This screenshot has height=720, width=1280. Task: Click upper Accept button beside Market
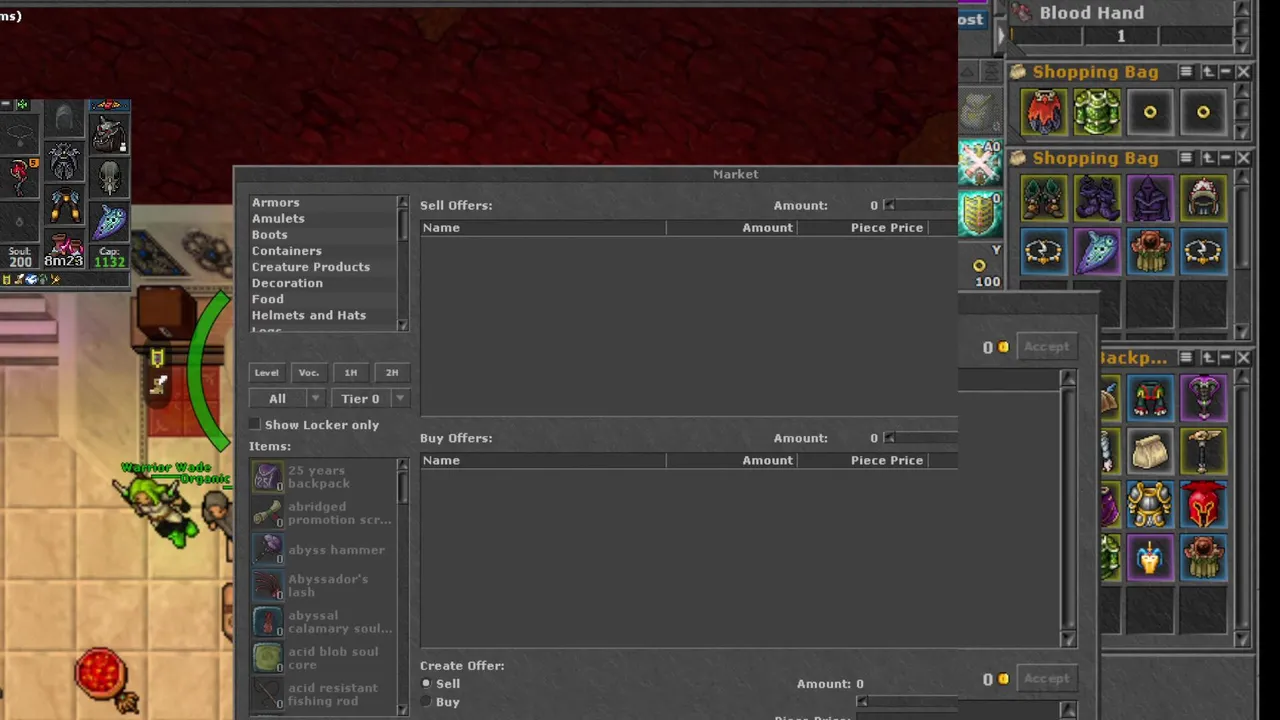click(x=1046, y=346)
